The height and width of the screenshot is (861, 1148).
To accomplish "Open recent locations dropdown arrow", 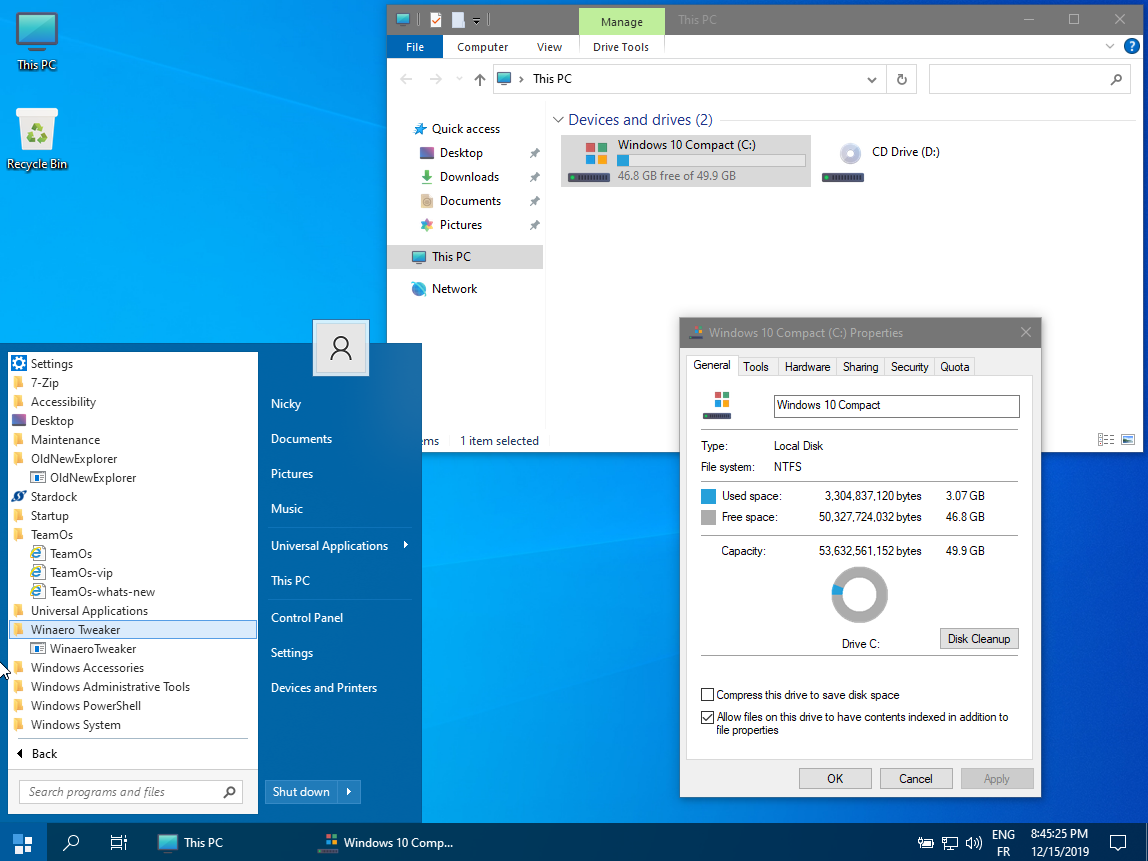I will (459, 79).
